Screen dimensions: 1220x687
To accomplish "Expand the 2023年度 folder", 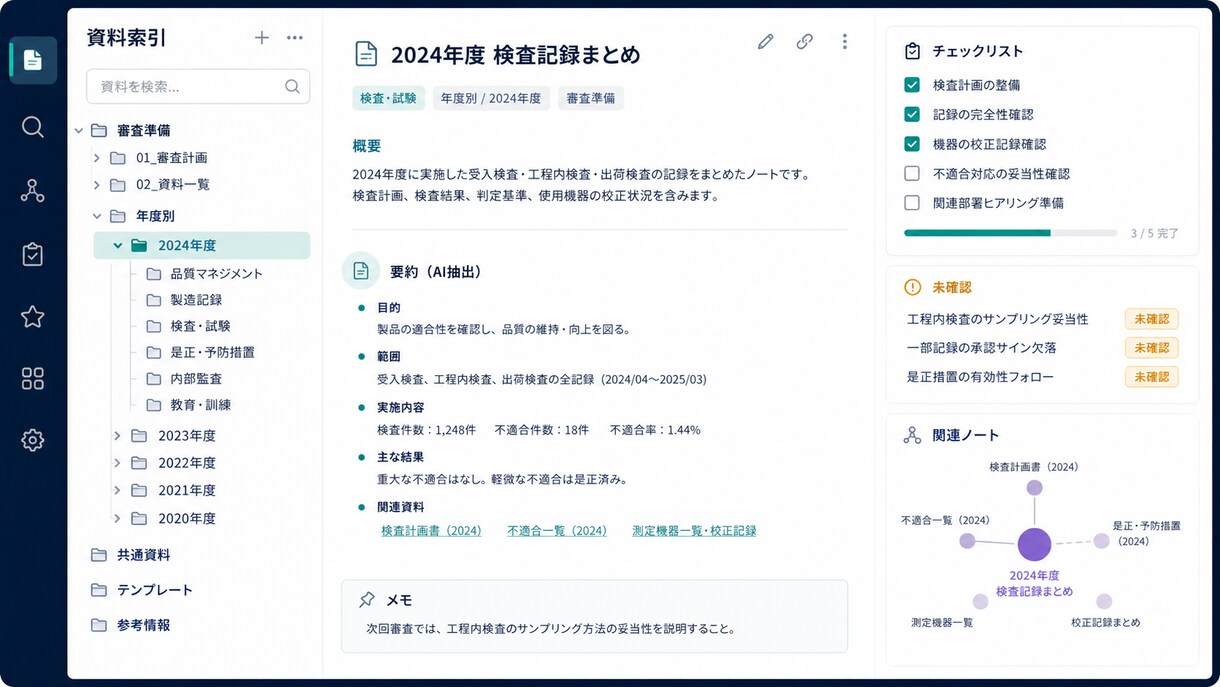I will [117, 436].
